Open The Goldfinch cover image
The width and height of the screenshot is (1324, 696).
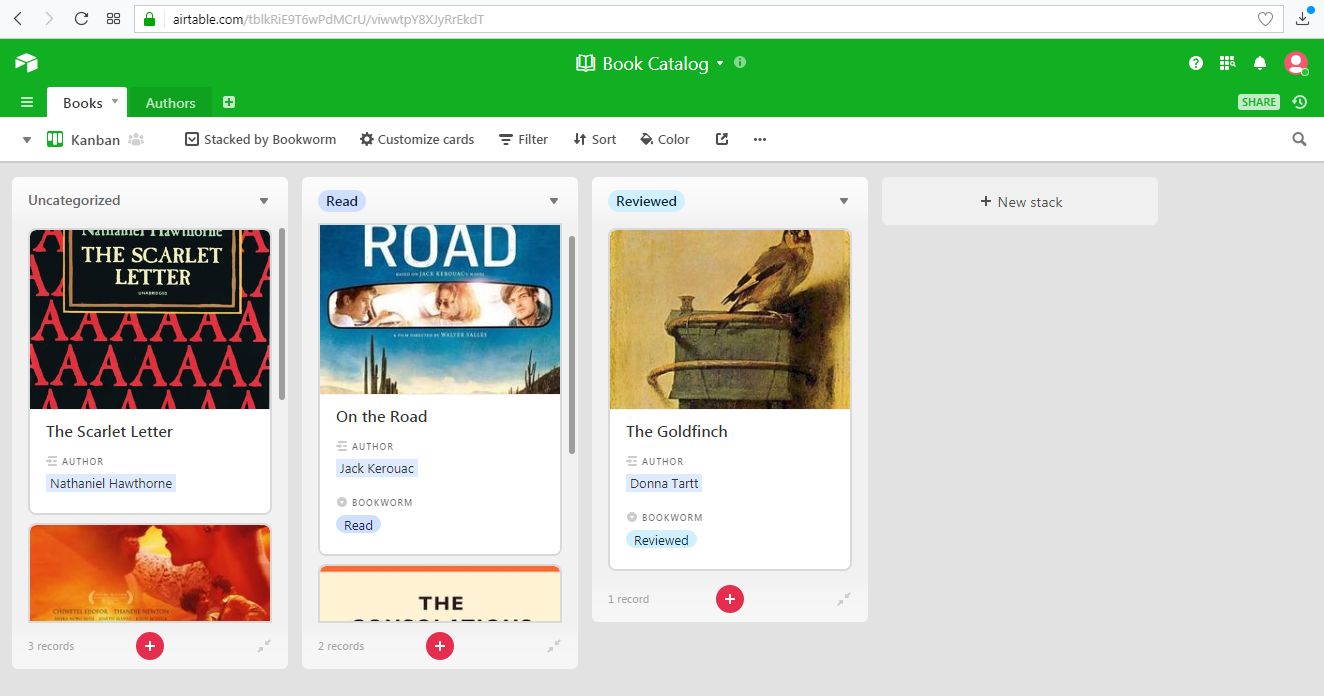click(x=730, y=319)
